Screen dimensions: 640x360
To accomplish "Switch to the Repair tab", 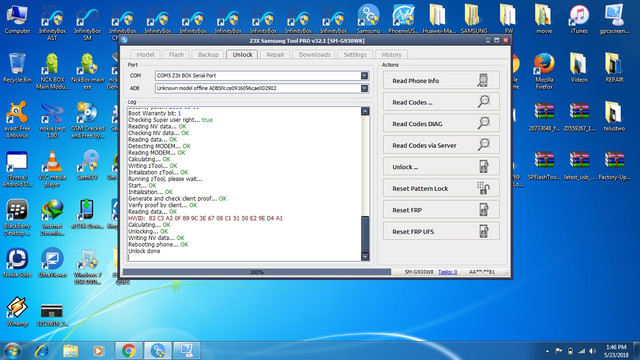I will (275, 54).
